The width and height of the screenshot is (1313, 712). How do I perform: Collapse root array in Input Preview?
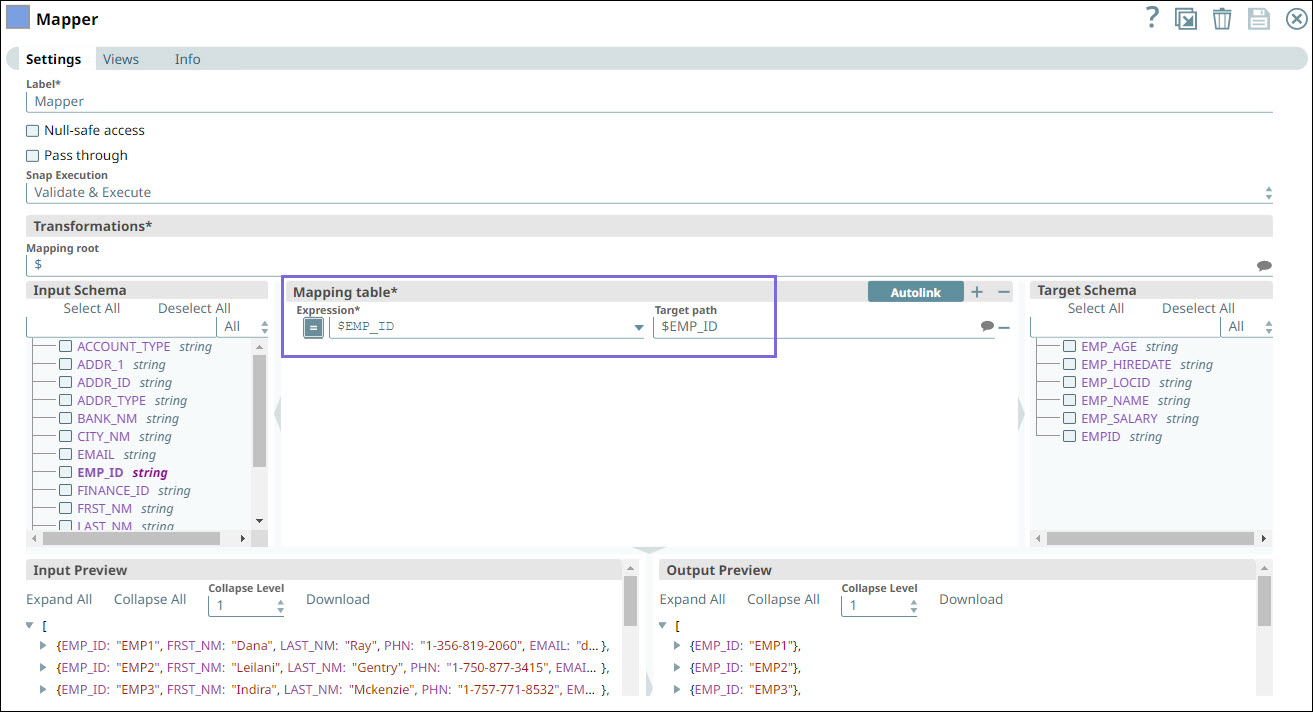[x=31, y=625]
